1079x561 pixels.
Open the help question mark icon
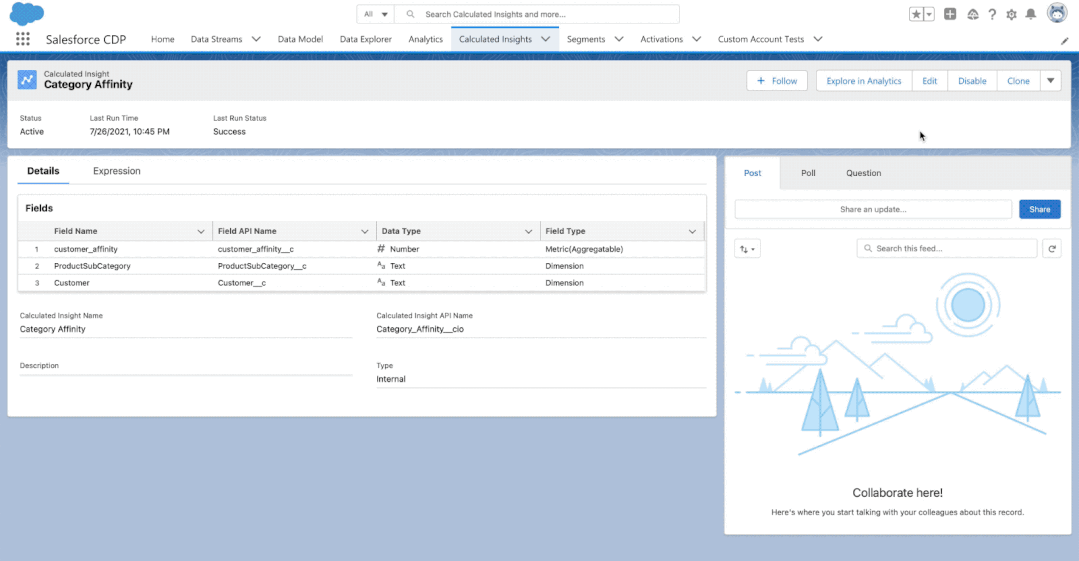pyautogui.click(x=991, y=14)
